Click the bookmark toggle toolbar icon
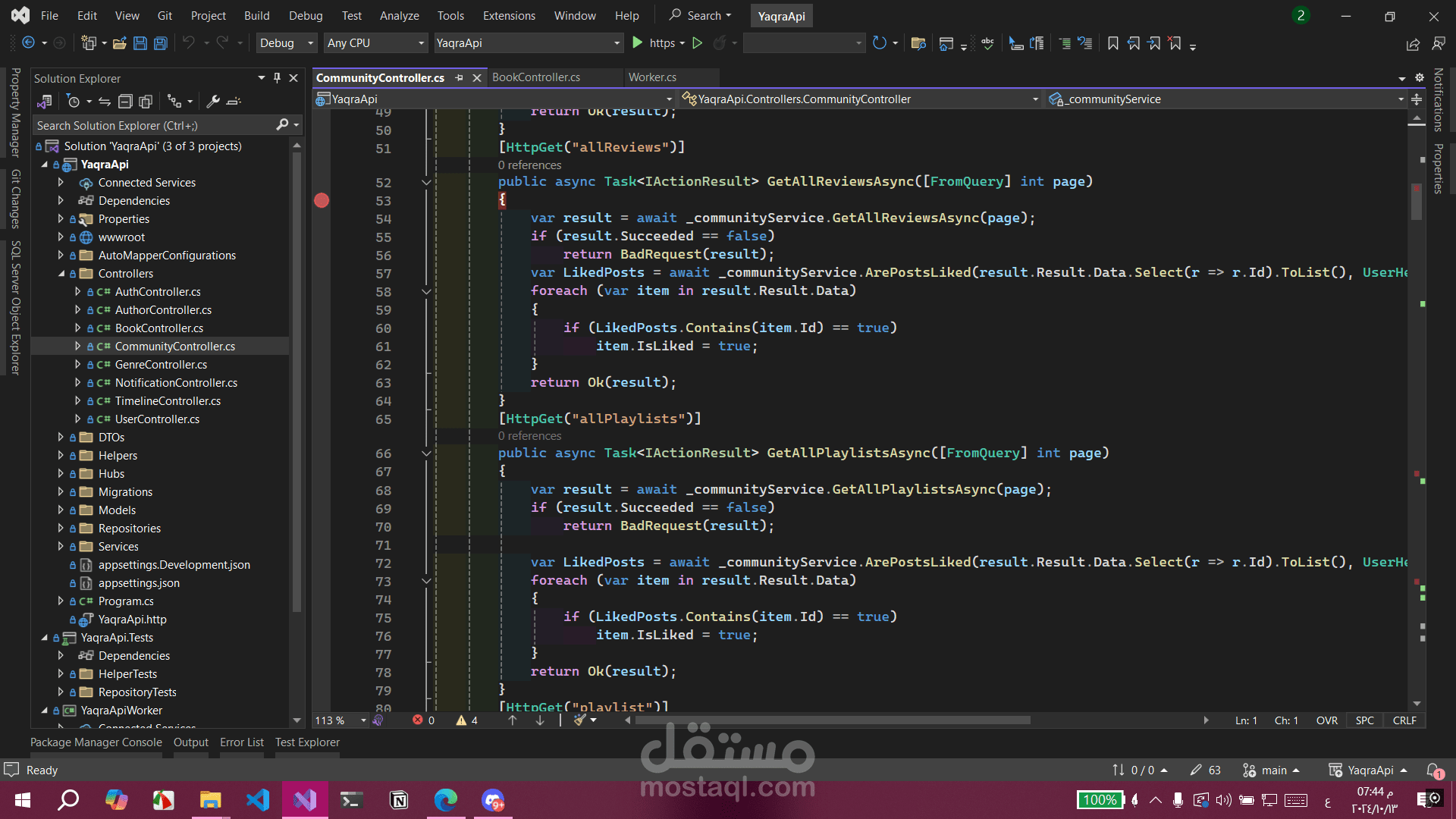The width and height of the screenshot is (1456, 819). (1112, 43)
